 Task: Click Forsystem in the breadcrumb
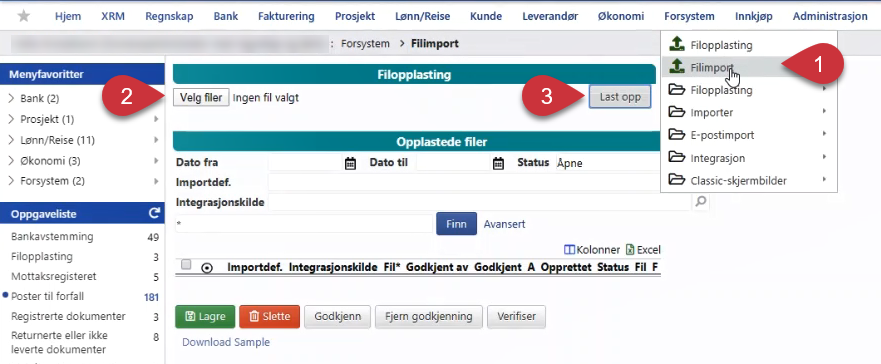pos(365,43)
